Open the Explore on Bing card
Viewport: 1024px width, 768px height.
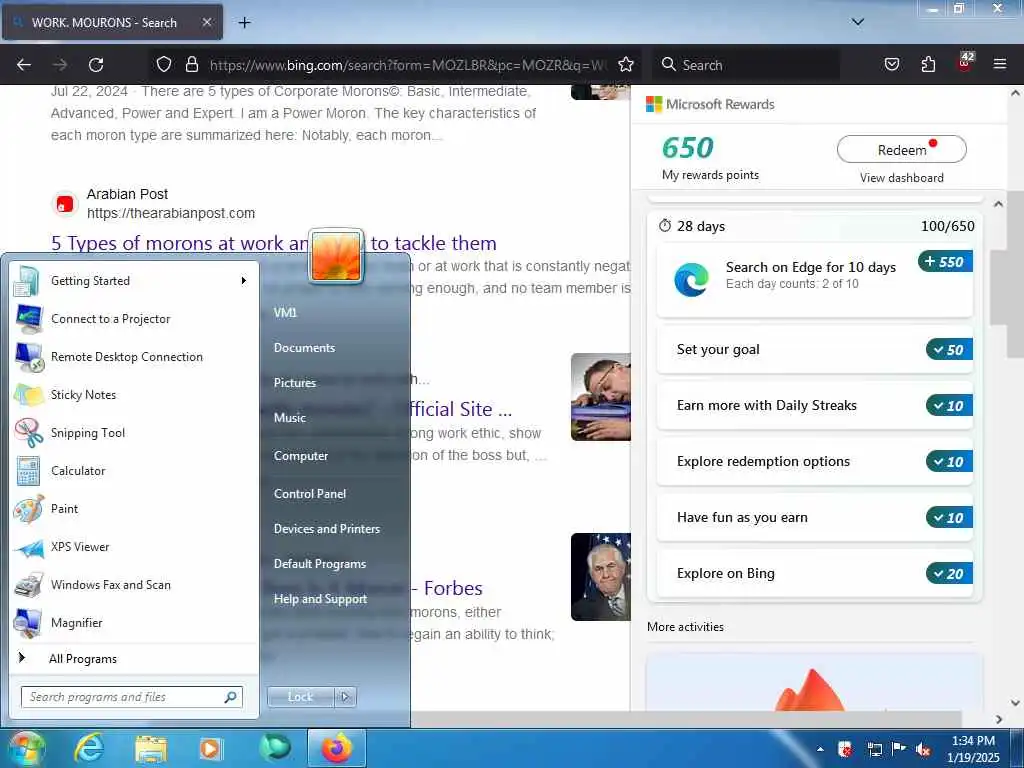point(814,573)
